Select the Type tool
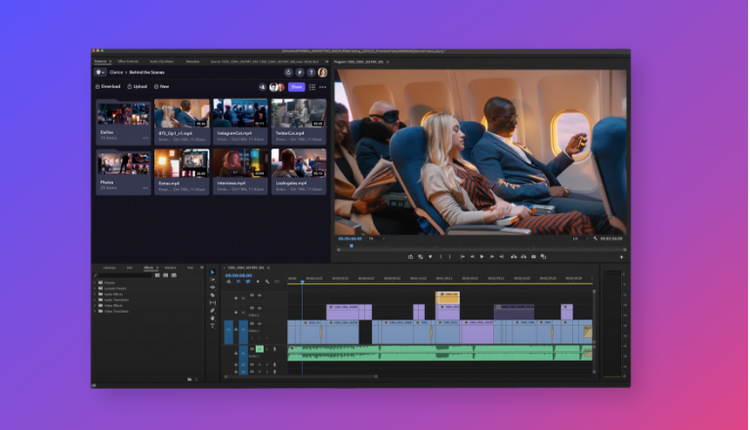 (212, 326)
